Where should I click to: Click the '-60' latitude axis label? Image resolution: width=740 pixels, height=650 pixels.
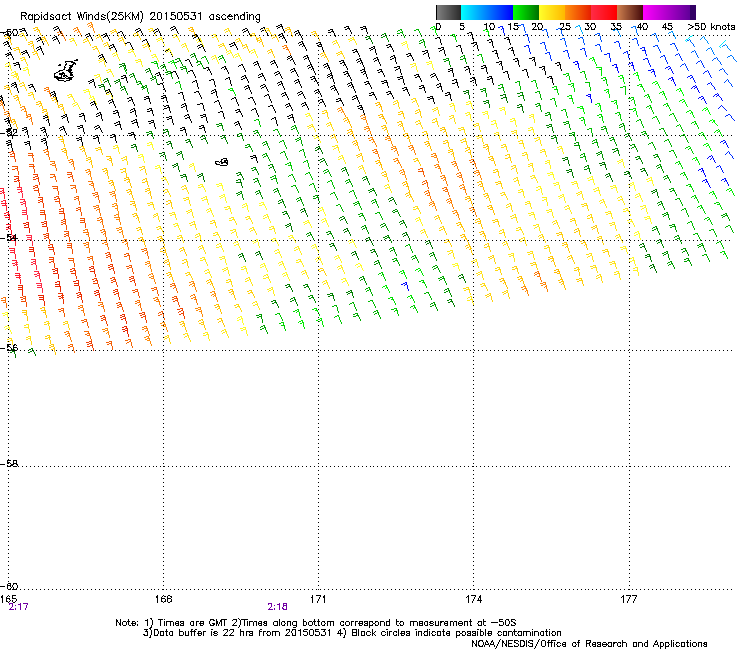click(x=9, y=586)
